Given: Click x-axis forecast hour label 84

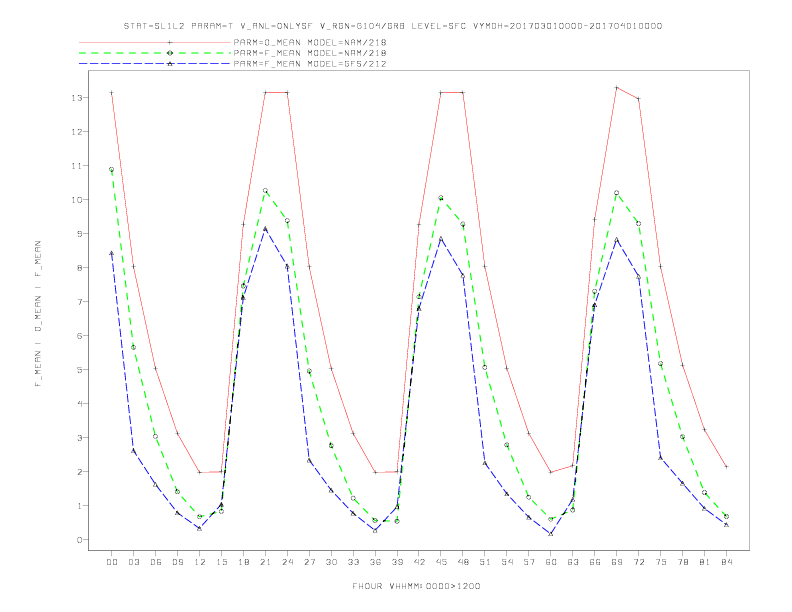Looking at the screenshot, I should point(727,562).
